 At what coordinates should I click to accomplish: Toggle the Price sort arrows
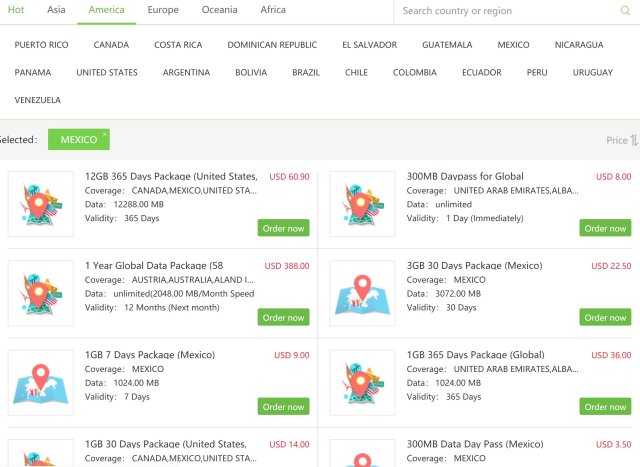click(634, 140)
